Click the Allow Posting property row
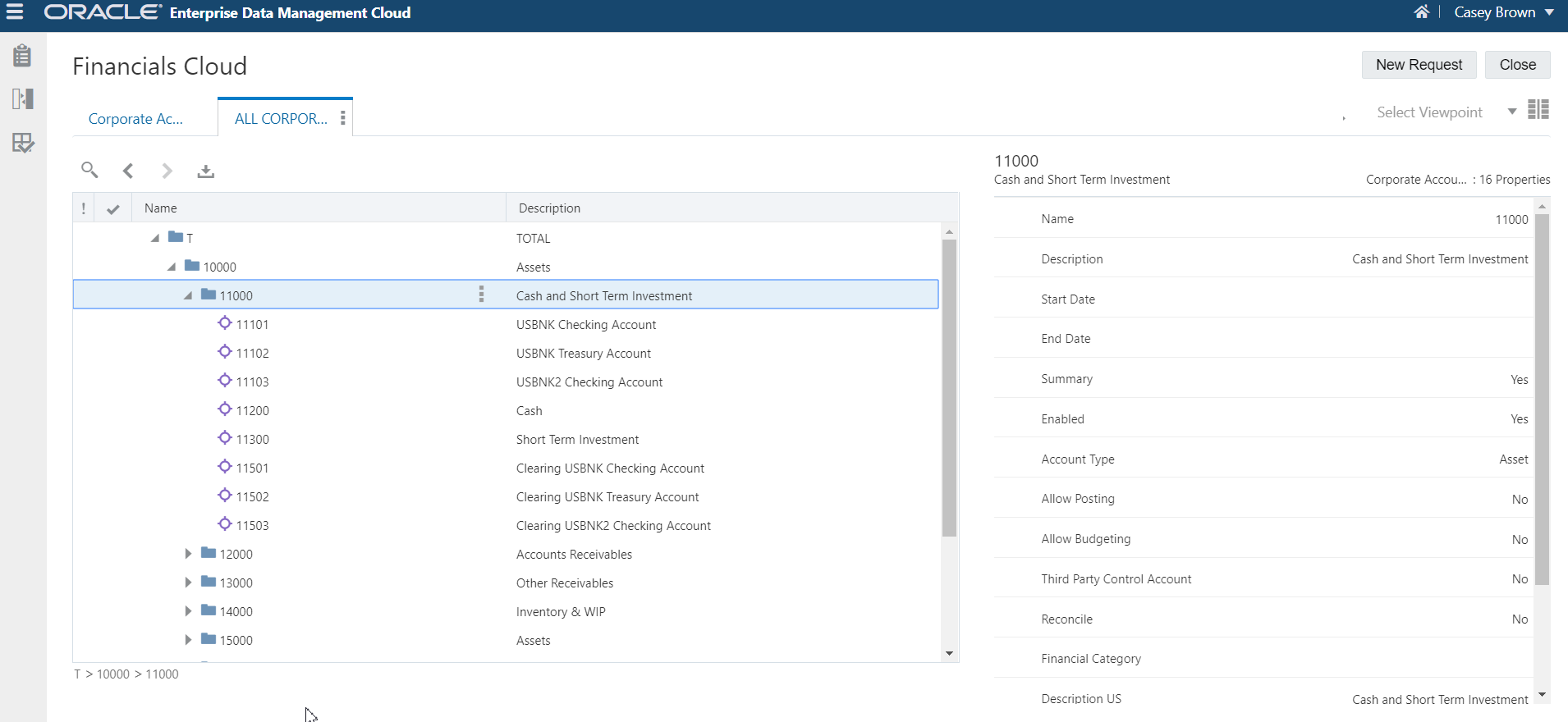This screenshot has height=722, width=1568. (x=1263, y=499)
